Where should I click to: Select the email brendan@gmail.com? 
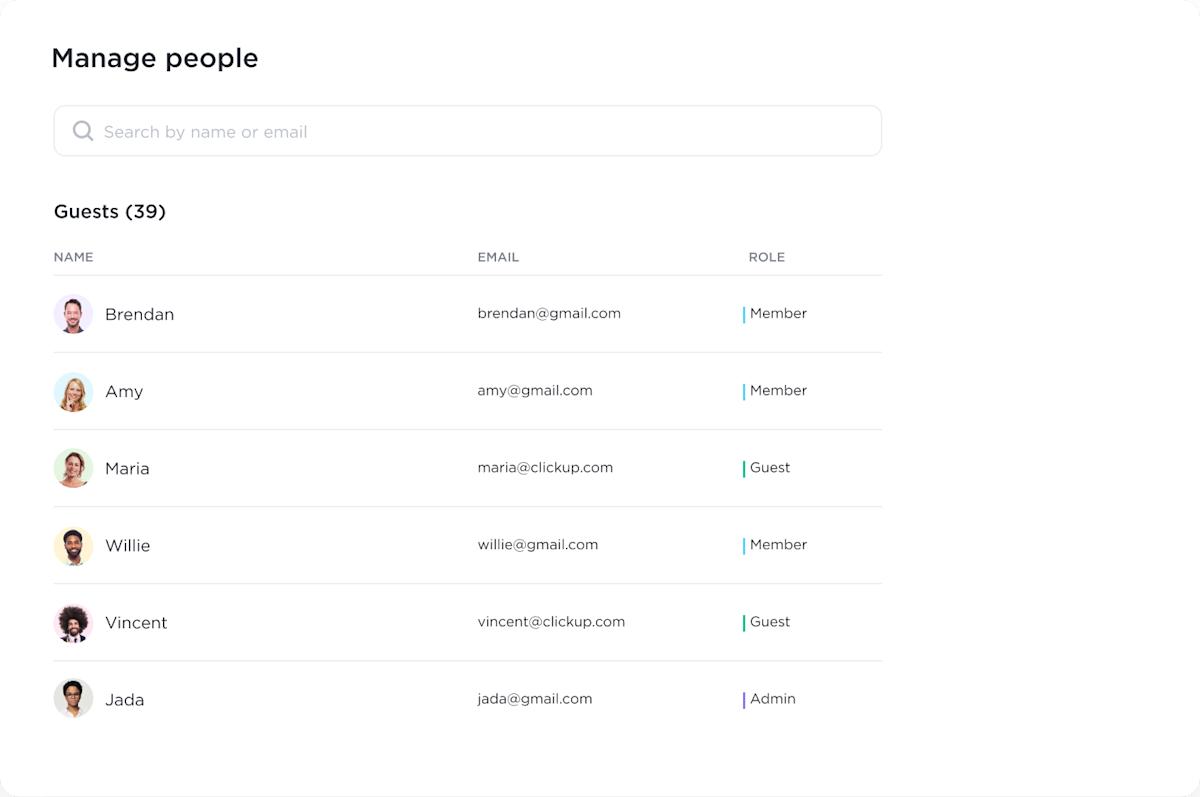[549, 314]
